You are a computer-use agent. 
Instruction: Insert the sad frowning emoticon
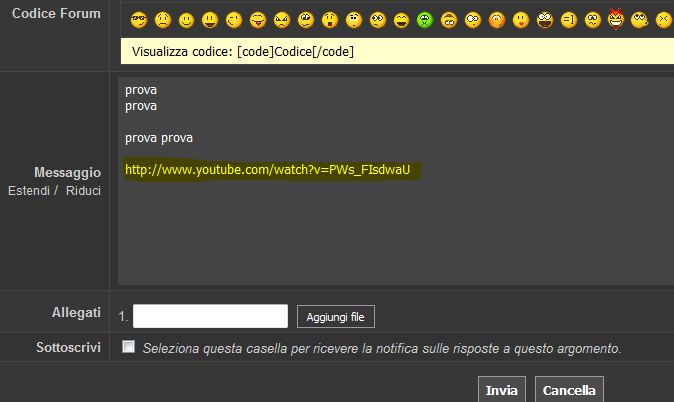(x=163, y=20)
